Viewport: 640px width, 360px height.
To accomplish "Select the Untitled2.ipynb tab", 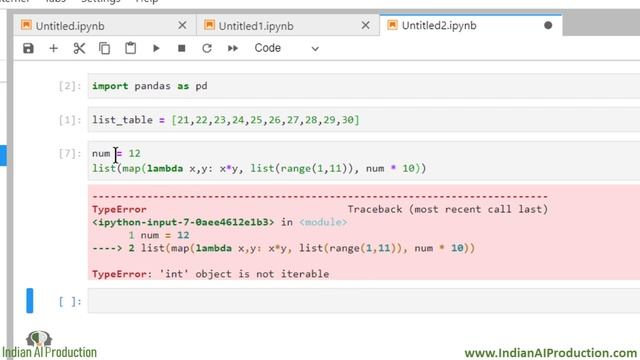I will [x=471, y=25].
